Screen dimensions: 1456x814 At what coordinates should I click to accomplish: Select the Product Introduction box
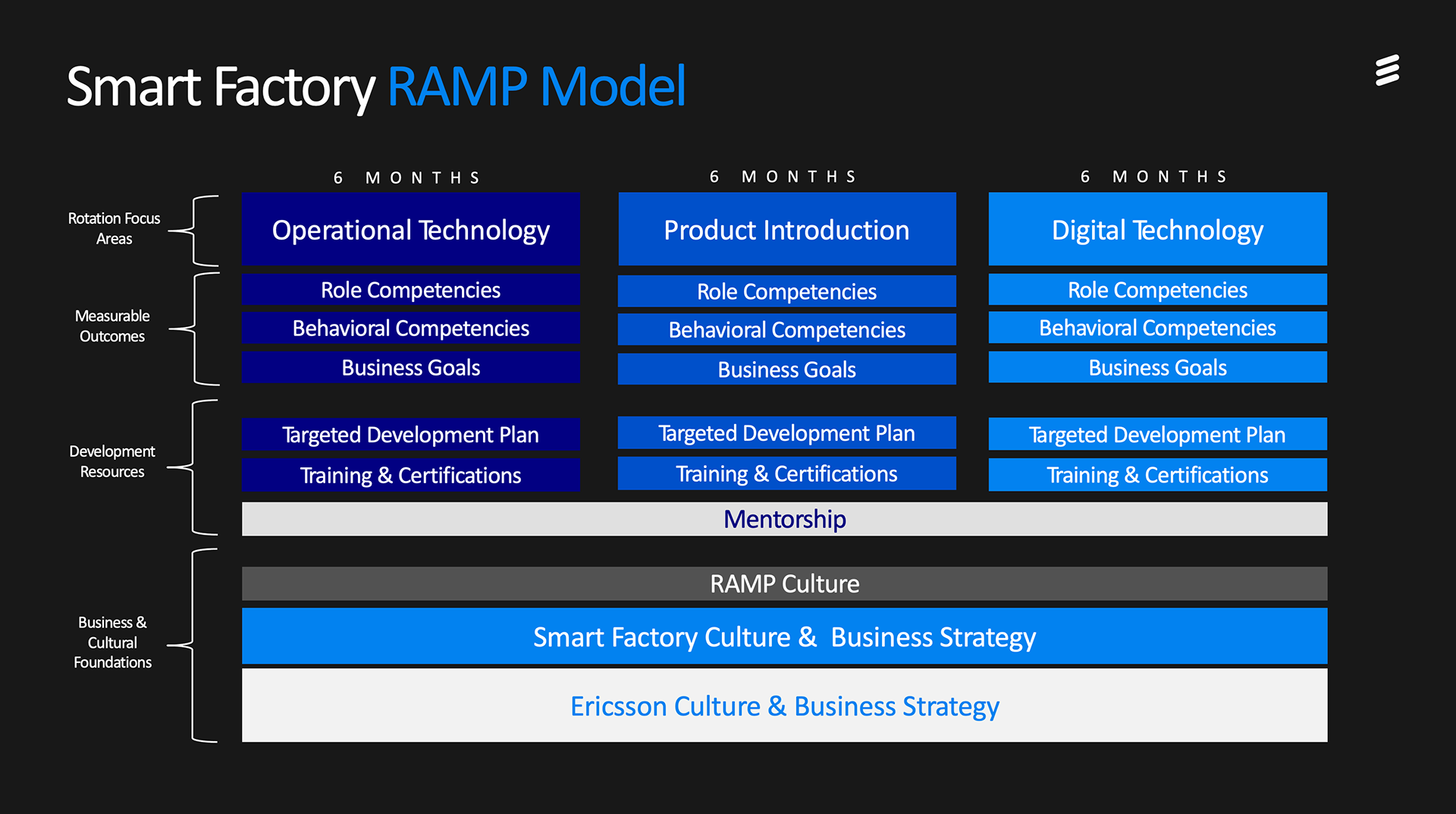point(787,229)
